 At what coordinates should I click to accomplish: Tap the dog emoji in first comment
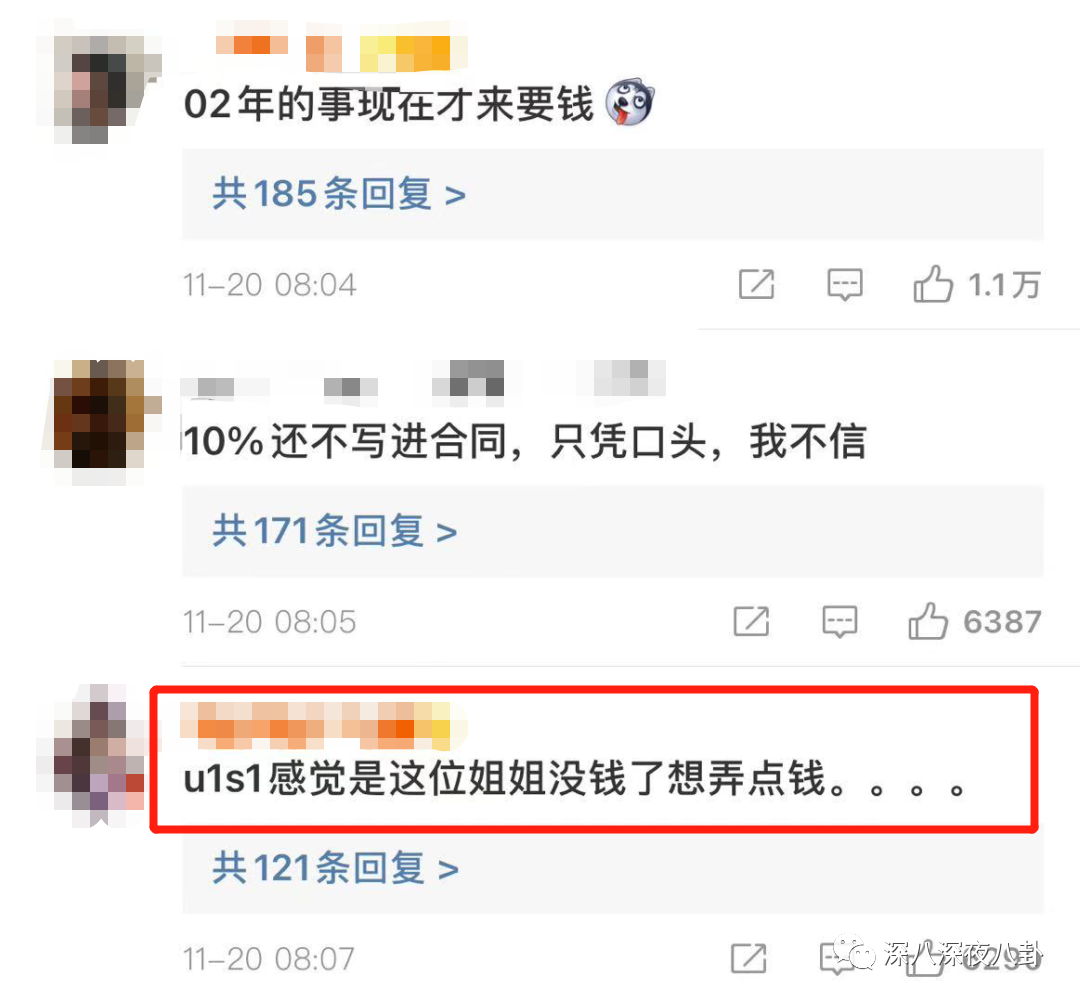click(x=629, y=102)
